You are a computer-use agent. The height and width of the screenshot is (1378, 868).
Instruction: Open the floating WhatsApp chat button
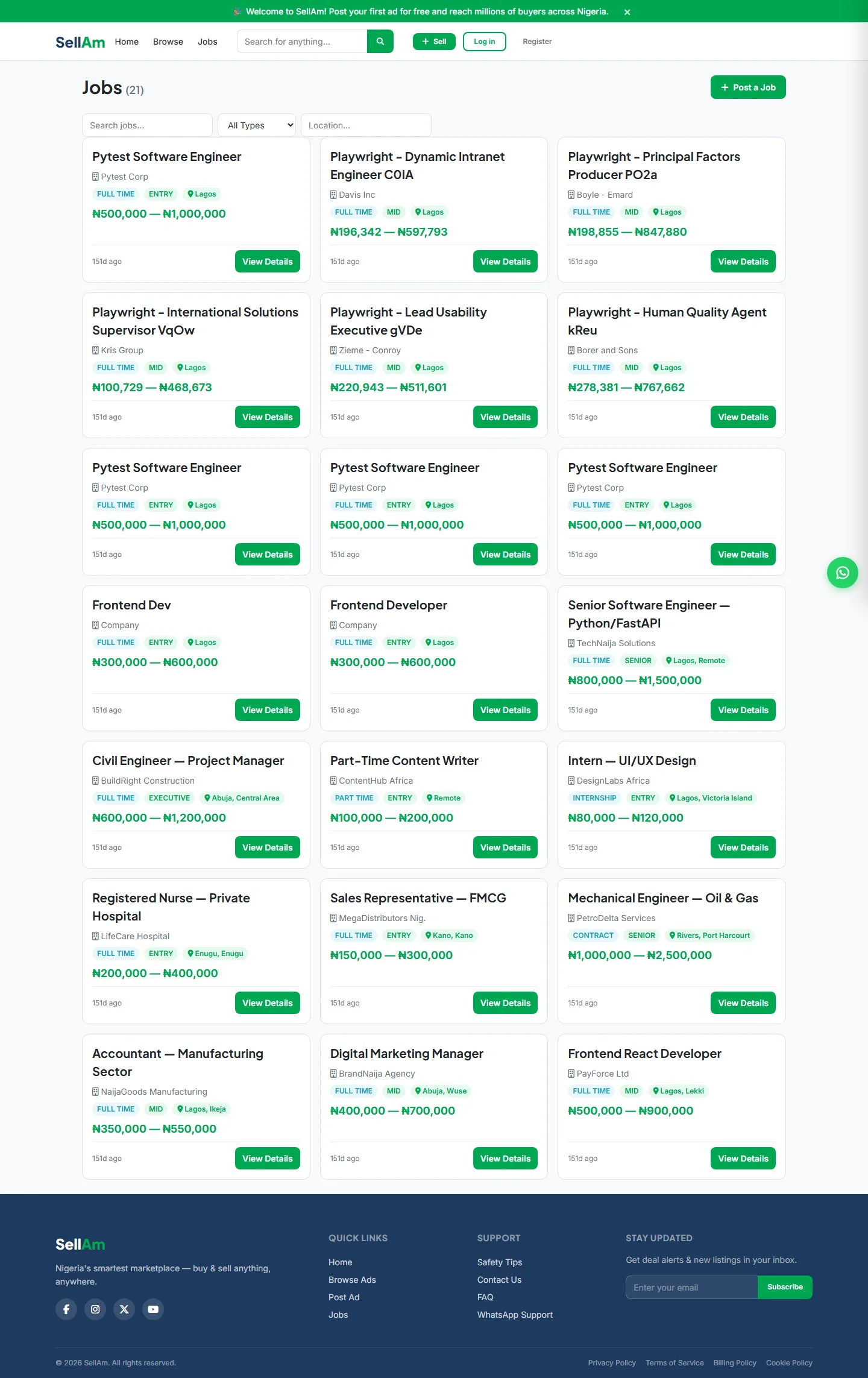[x=842, y=573]
